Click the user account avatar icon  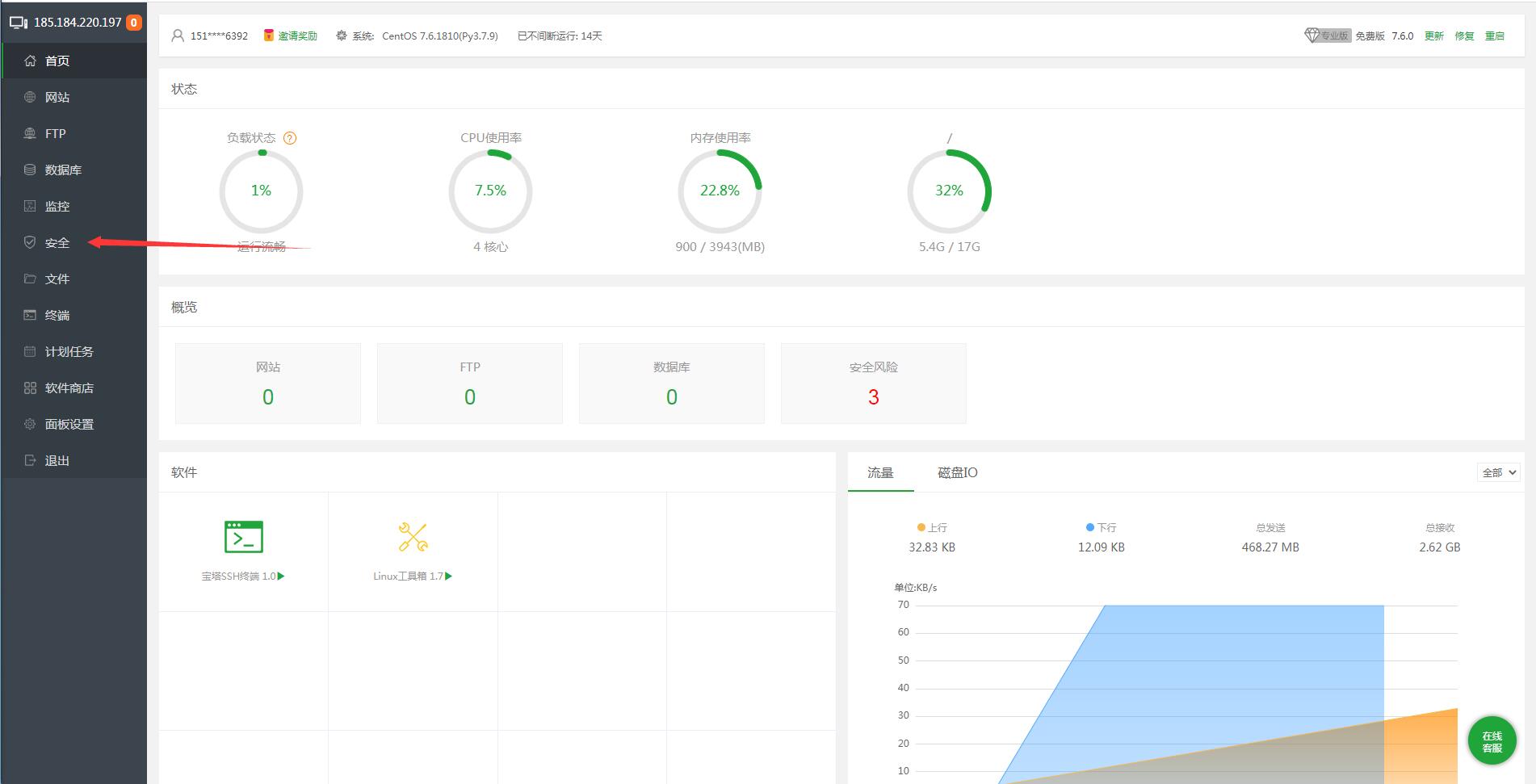coord(178,36)
